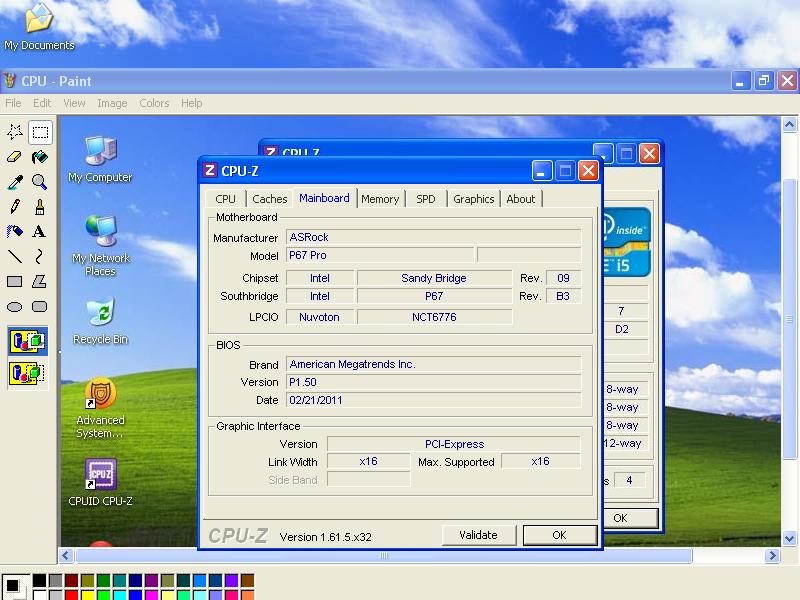Select the Free-Form Select tool
Screen dimensions: 800x600
tap(15, 131)
